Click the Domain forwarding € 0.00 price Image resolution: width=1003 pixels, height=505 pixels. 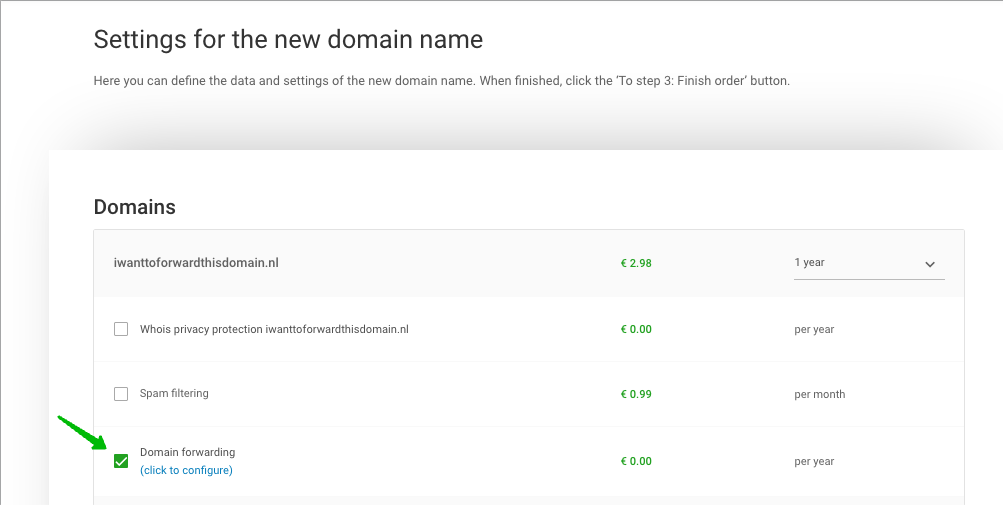coord(636,461)
